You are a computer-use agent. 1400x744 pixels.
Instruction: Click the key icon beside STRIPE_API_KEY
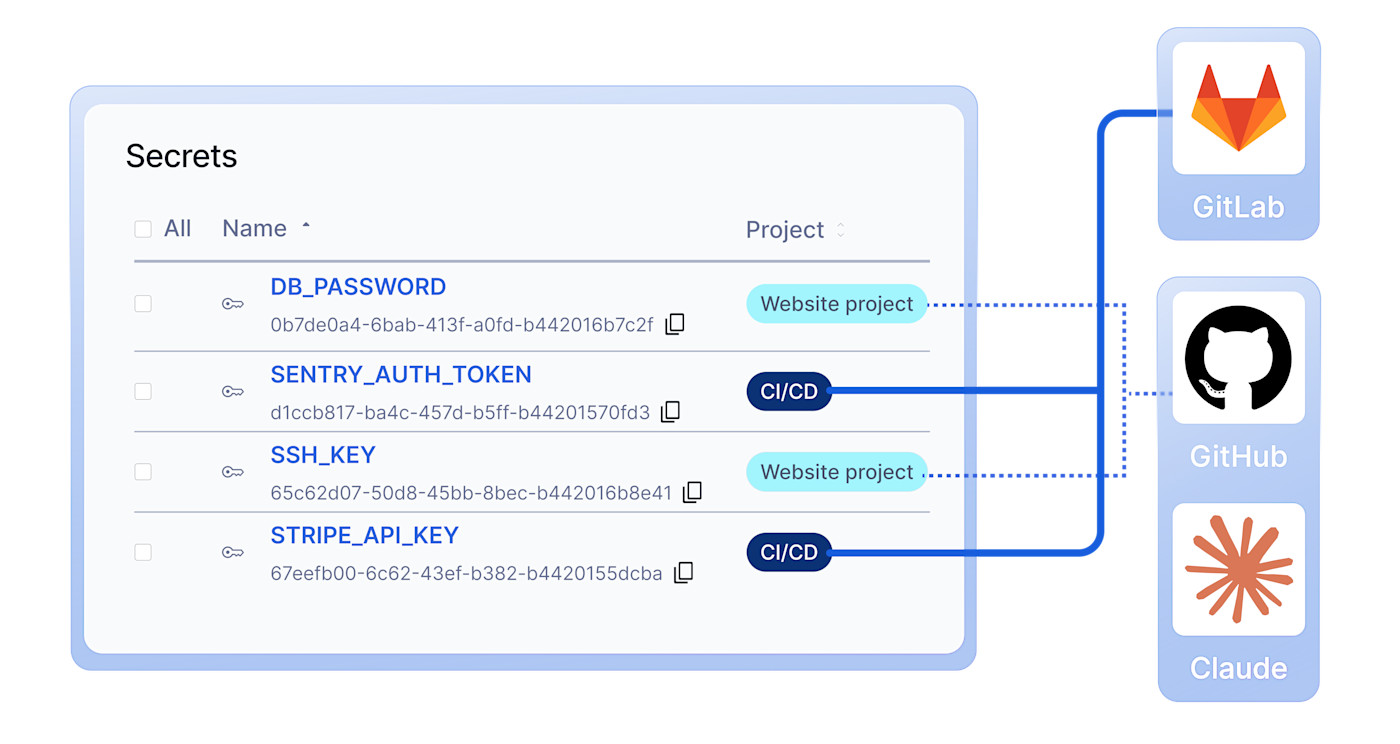(x=233, y=552)
